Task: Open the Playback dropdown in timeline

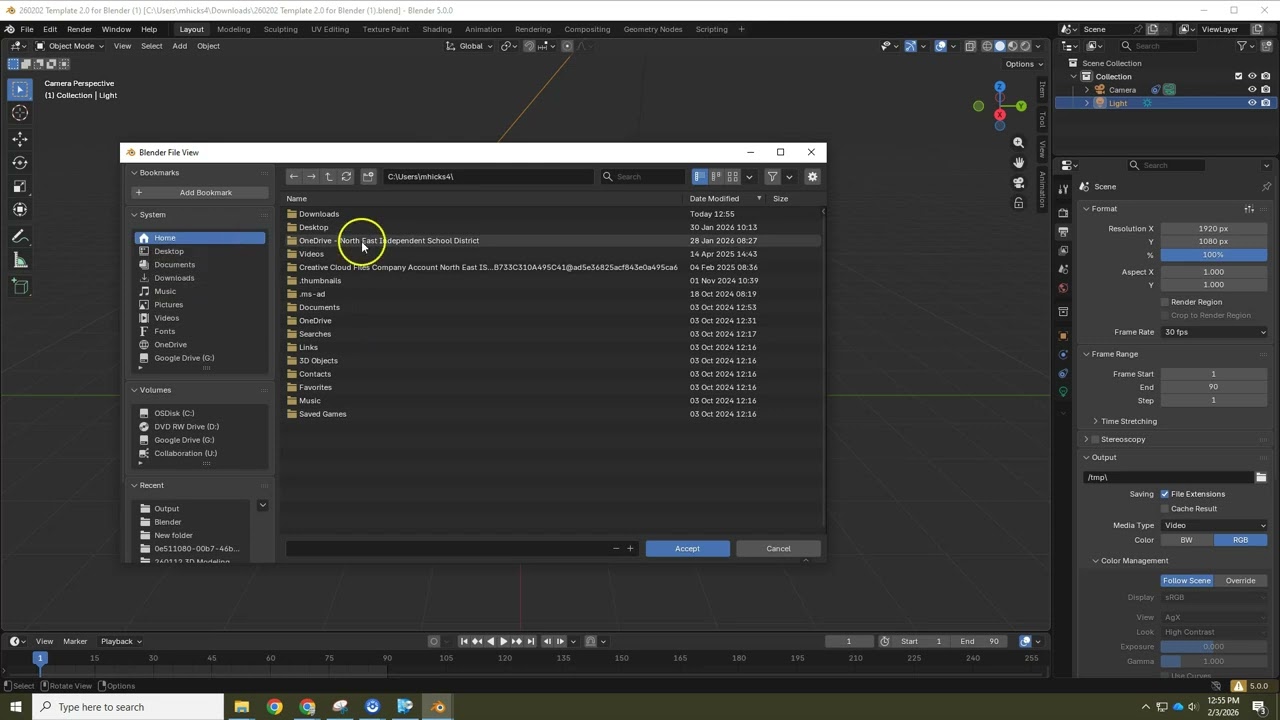Action: 121,641
